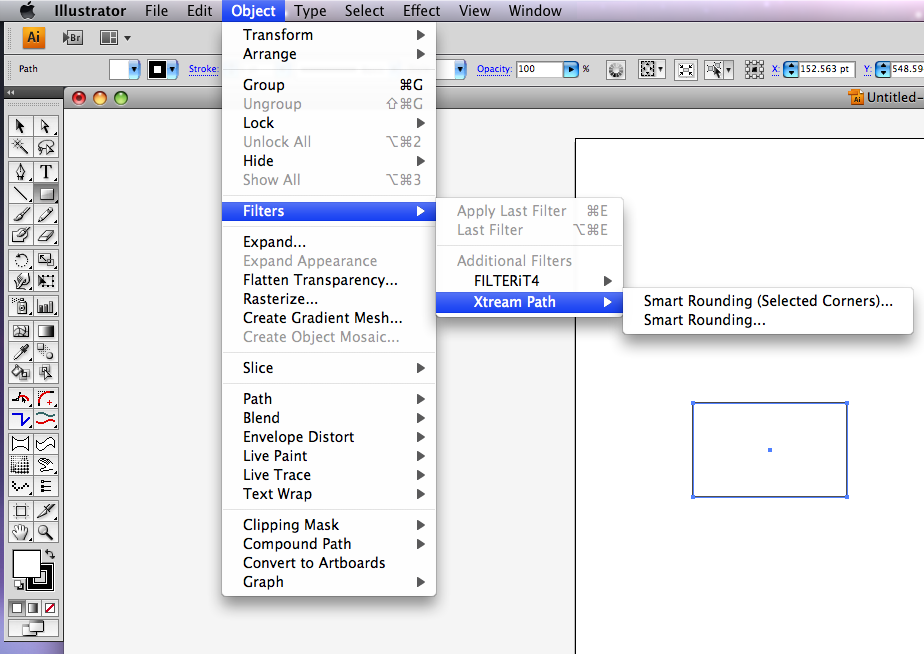Expand the Transform submenu
924x654 pixels.
click(x=329, y=35)
